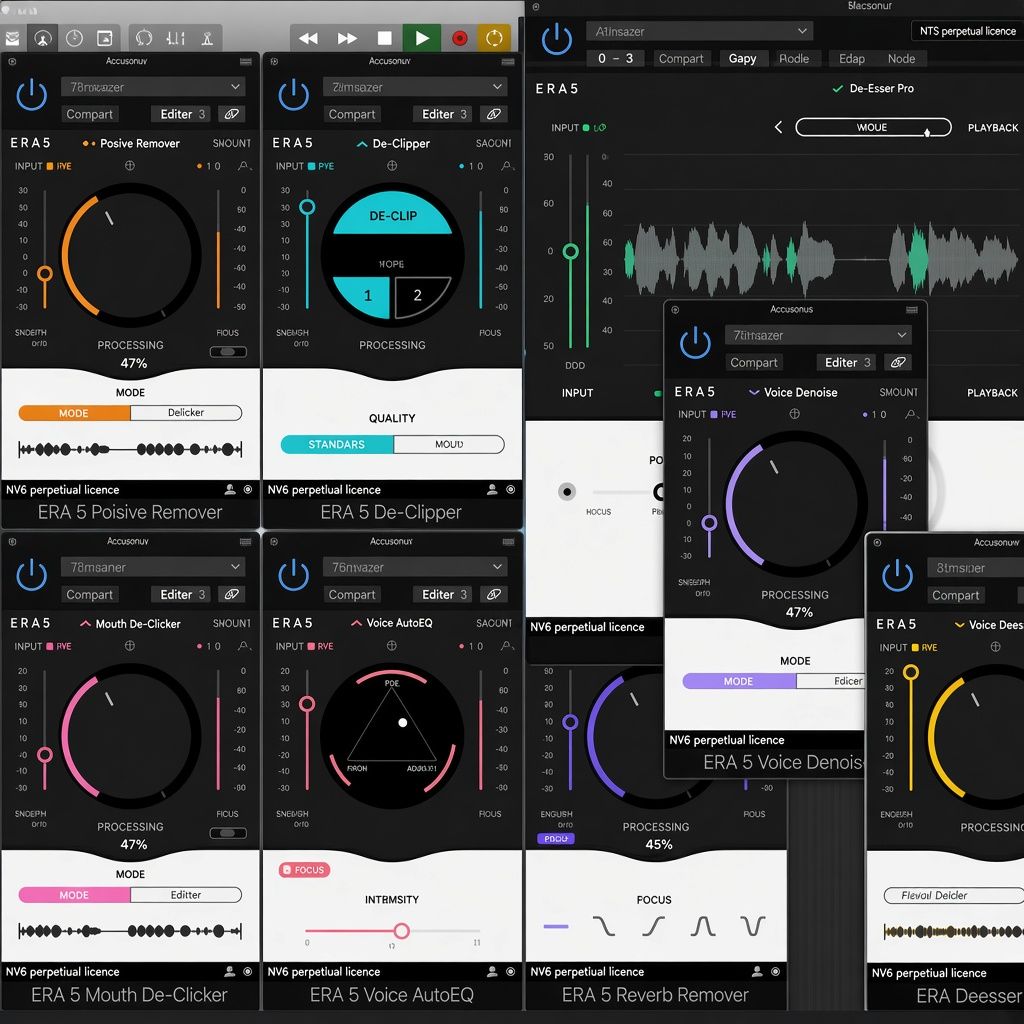Screen dimensions: 1024x1024
Task: Click the clock icon in the toolbar
Action: click(x=74, y=38)
